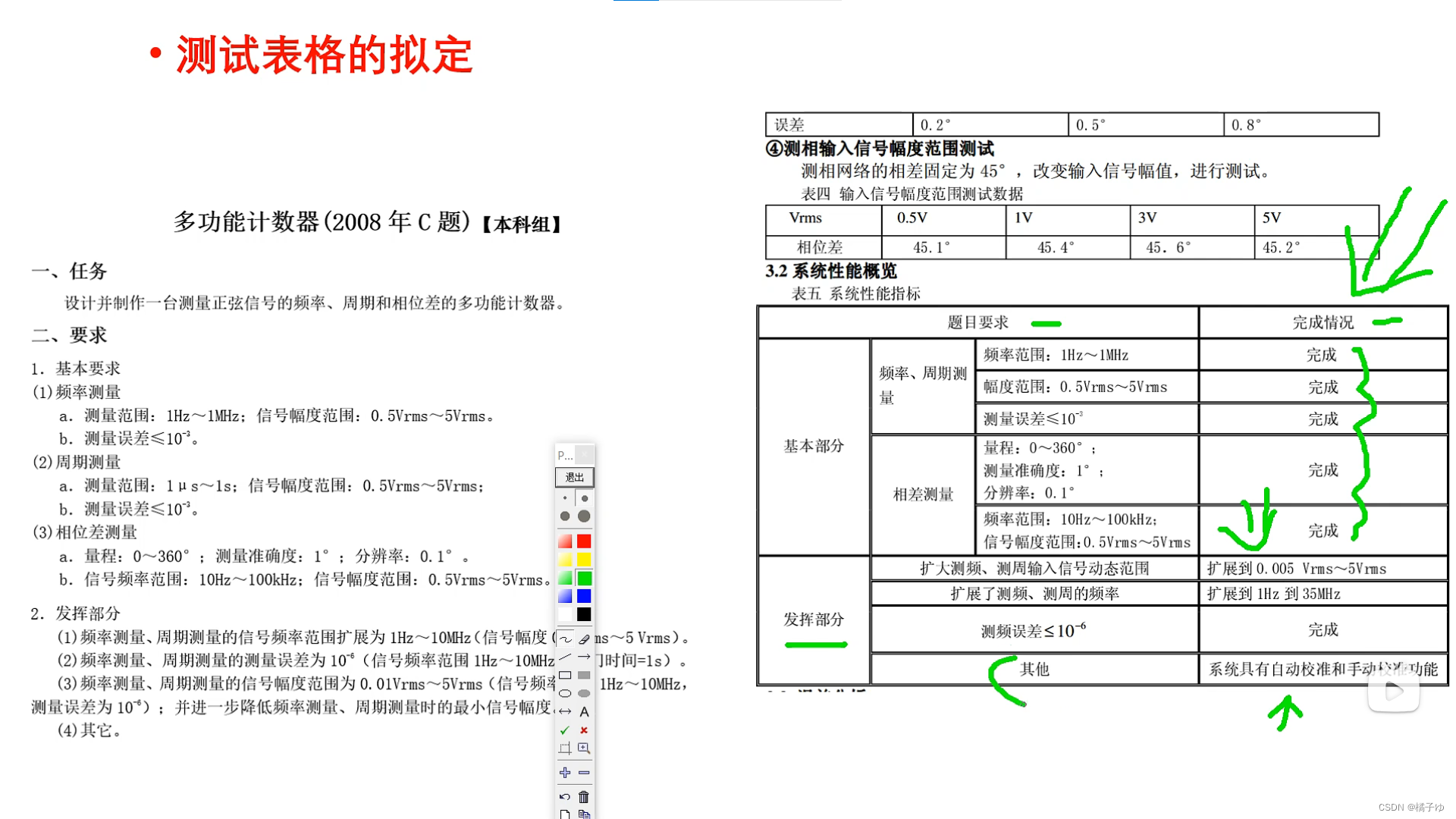Pick the translucent green highlighter color
Image resolution: width=1456 pixels, height=819 pixels.
(x=565, y=578)
